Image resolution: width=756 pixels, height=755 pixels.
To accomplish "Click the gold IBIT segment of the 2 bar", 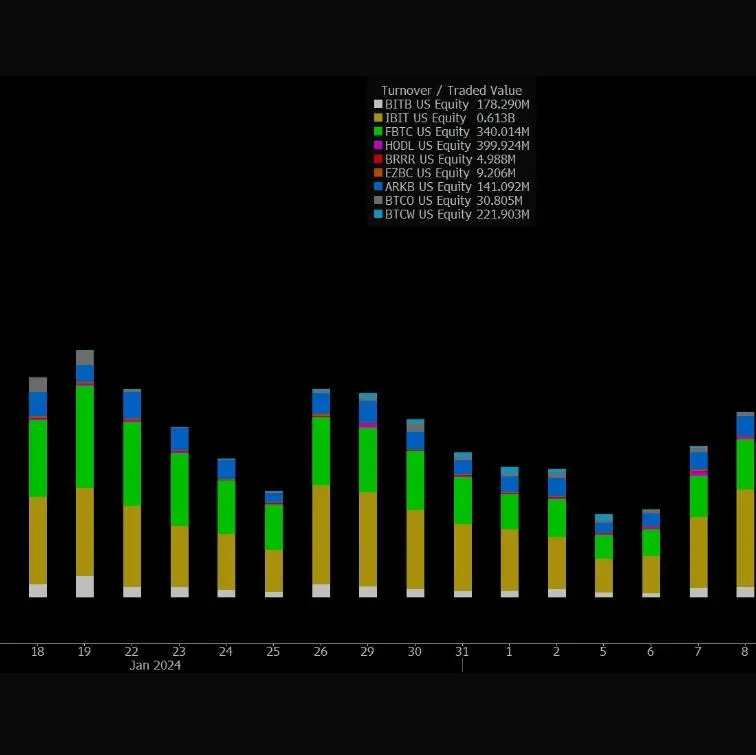I will click(557, 563).
